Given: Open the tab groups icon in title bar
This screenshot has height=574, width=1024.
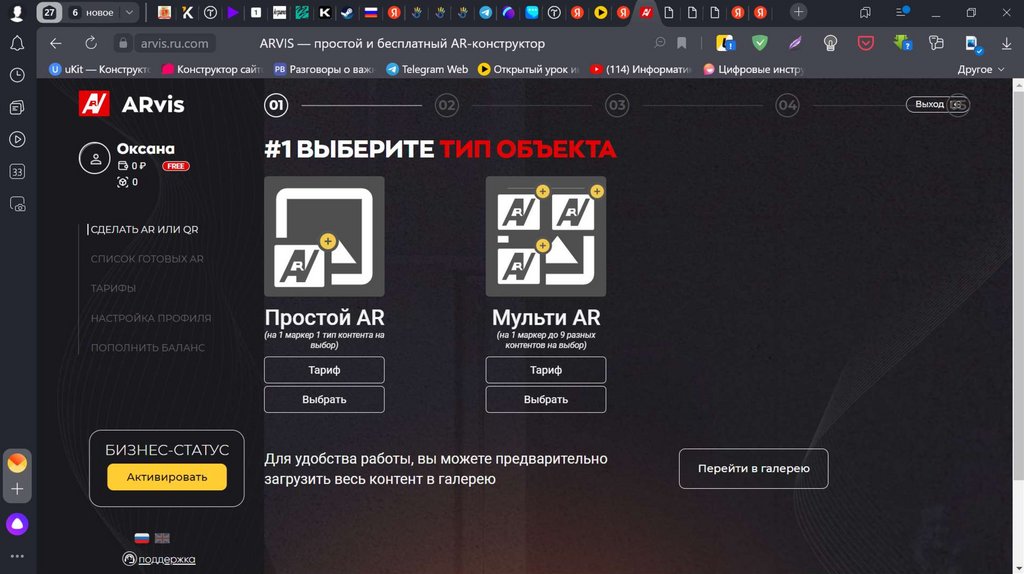Looking at the screenshot, I should 865,12.
